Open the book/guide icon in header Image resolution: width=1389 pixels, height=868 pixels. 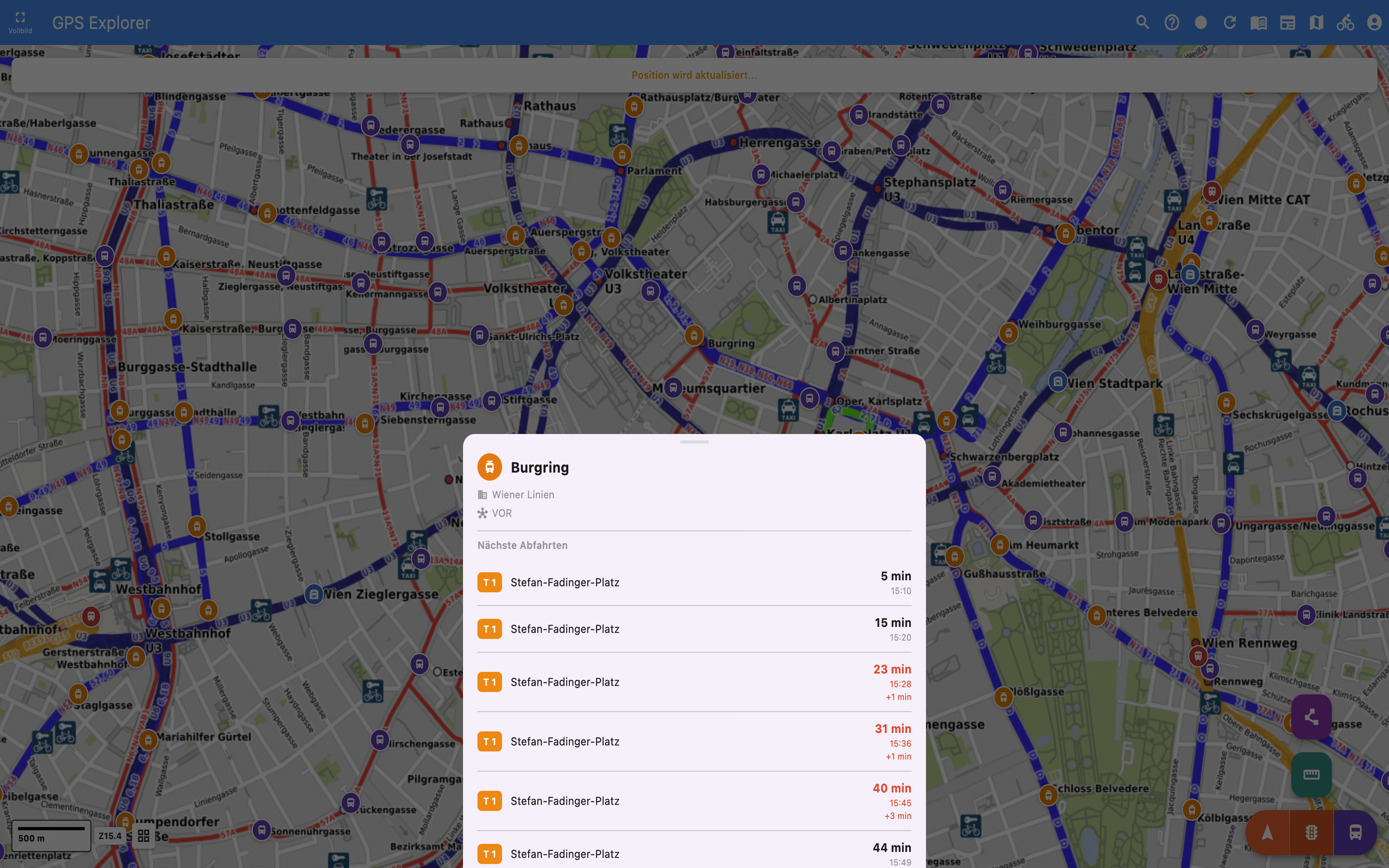click(x=1258, y=22)
